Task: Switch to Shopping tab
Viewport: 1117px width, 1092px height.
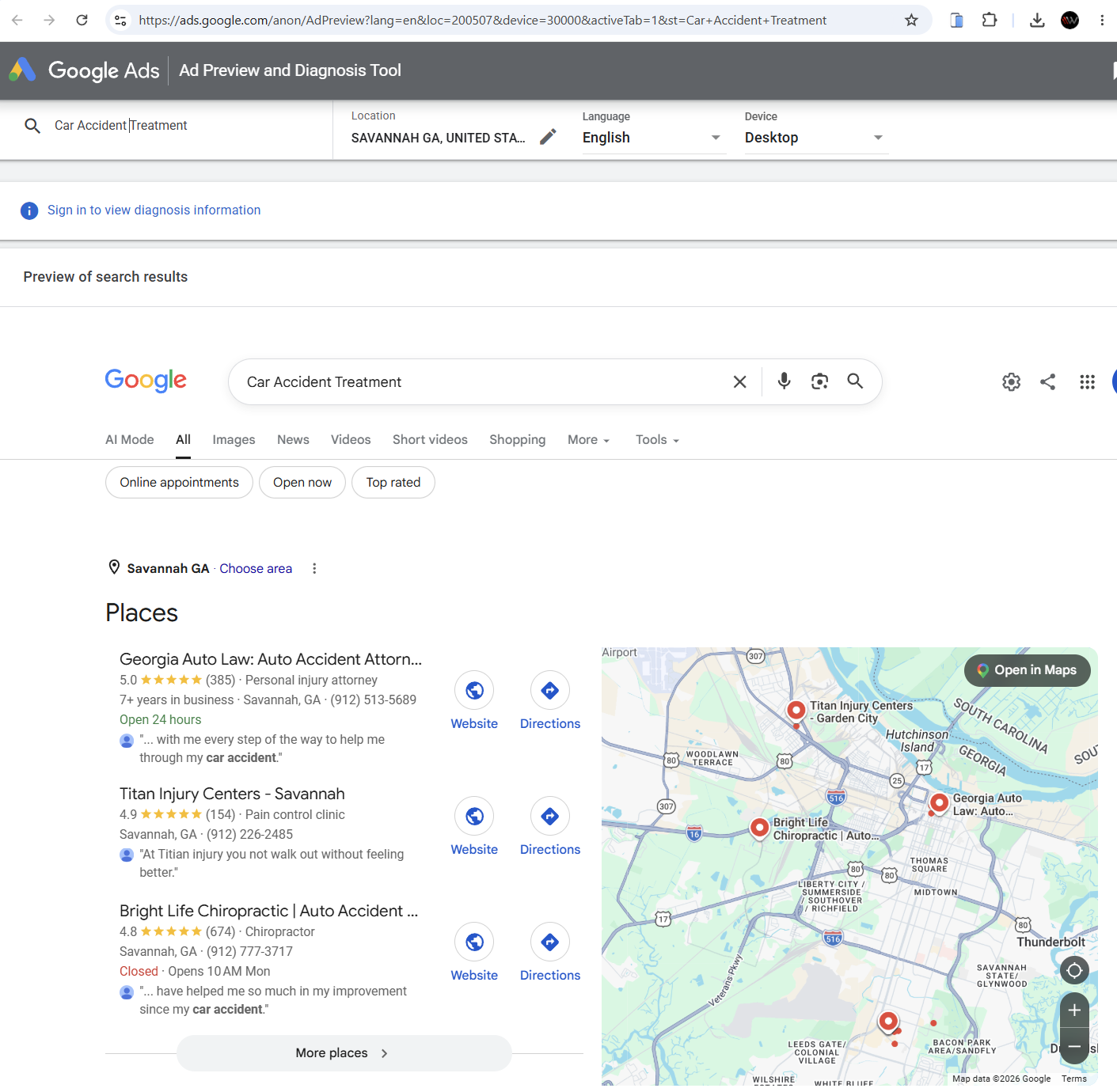Action: point(517,440)
